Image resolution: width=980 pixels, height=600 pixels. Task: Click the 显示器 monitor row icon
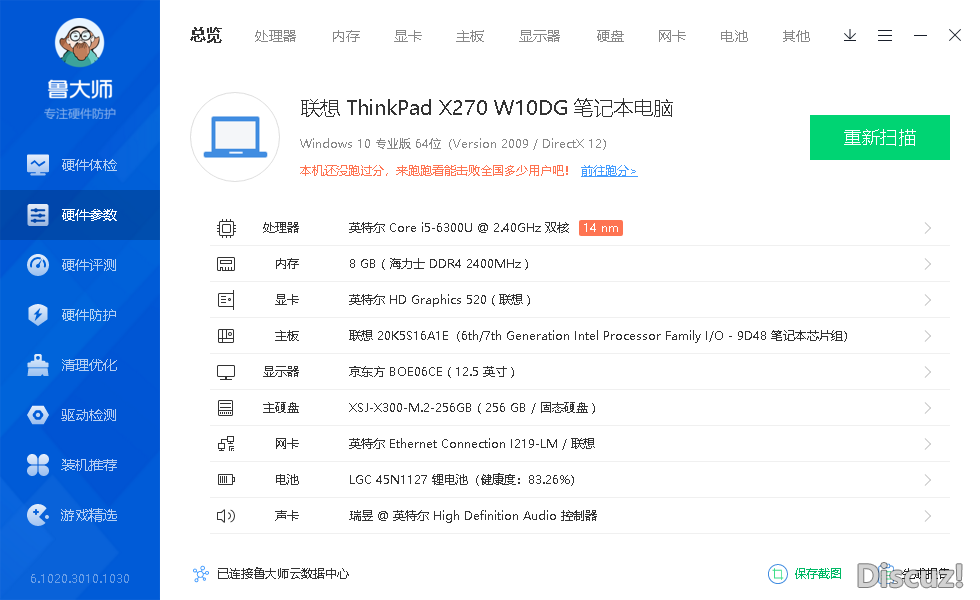click(x=226, y=372)
